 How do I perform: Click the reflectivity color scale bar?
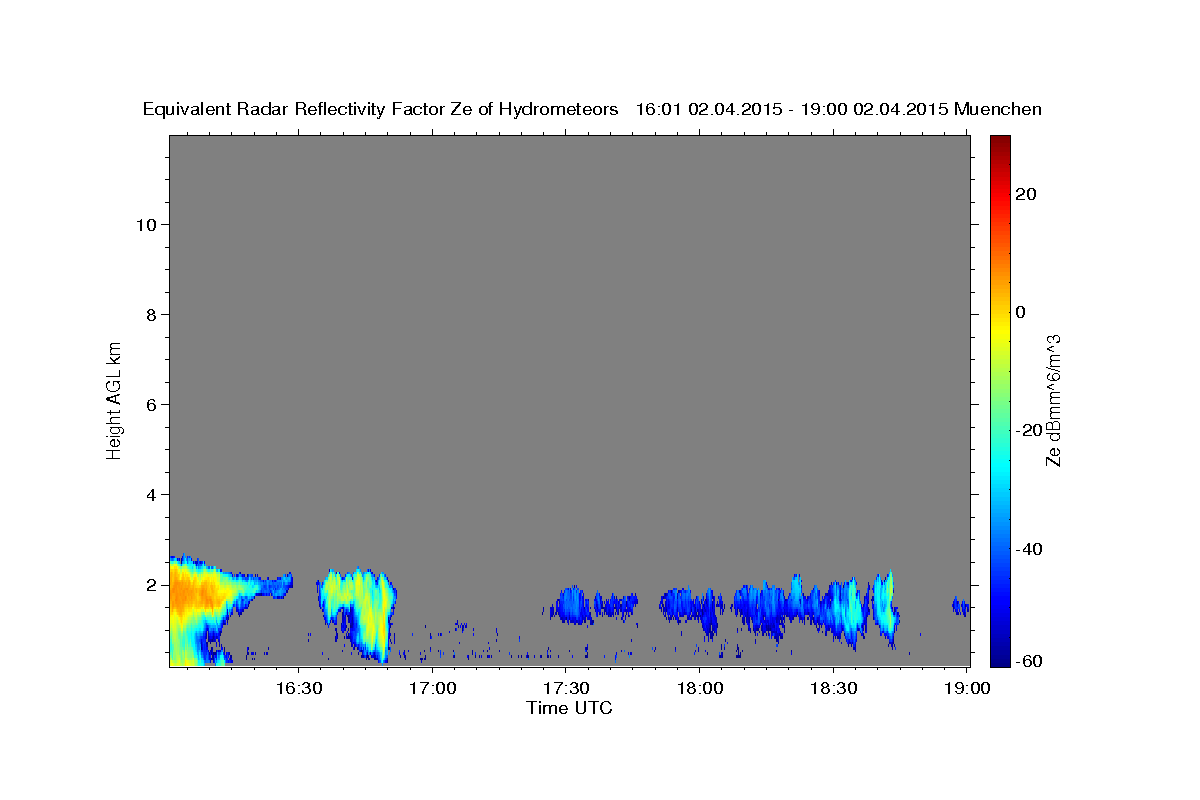(x=999, y=400)
